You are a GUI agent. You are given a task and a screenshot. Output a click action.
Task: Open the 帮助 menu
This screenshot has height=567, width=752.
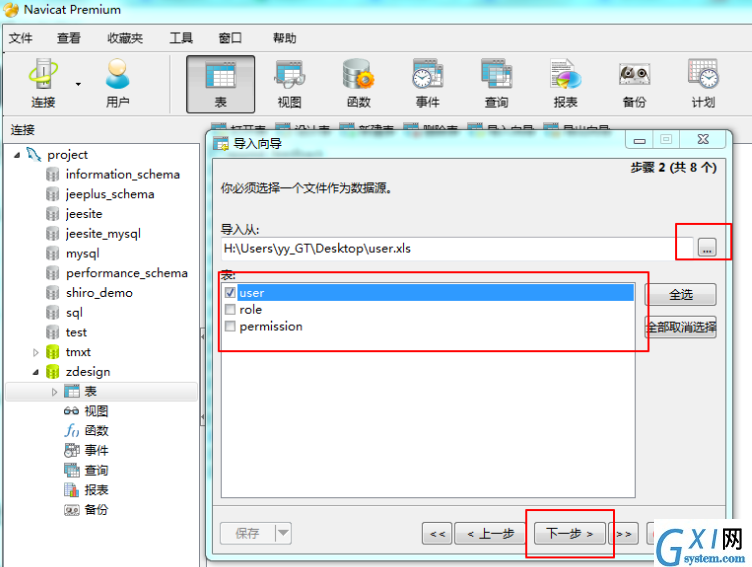click(x=284, y=38)
